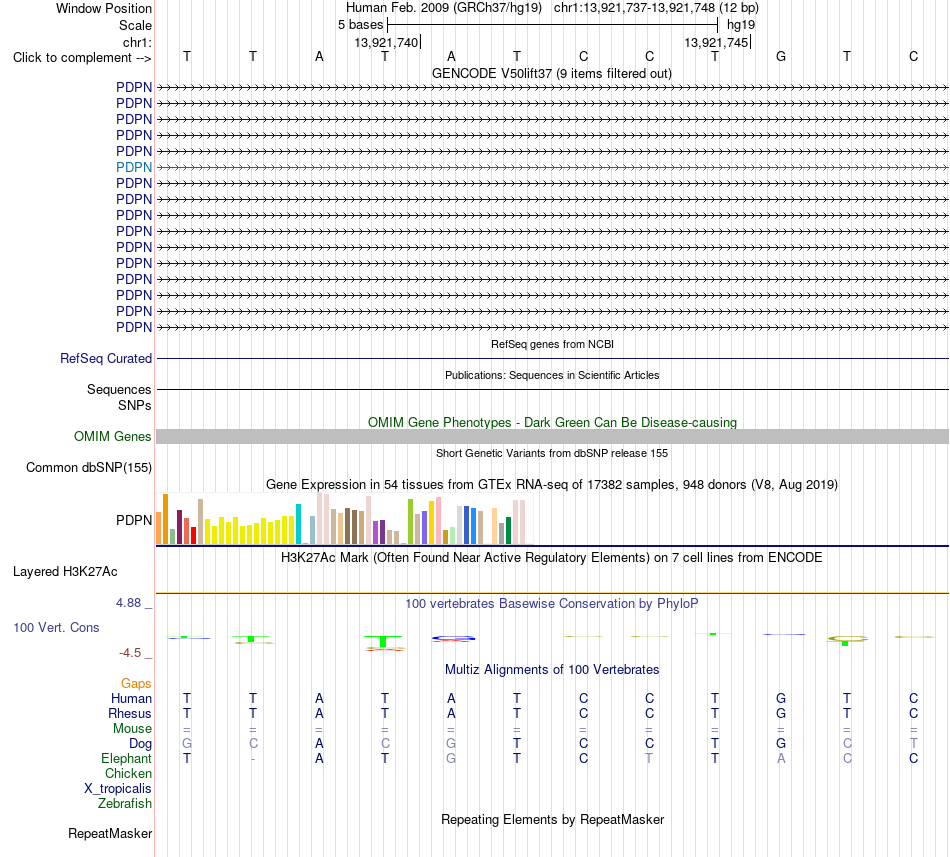The width and height of the screenshot is (950, 857).
Task: Click '100 vertebrates Basewise Conservation by PhyloP' title
Action: [552, 603]
